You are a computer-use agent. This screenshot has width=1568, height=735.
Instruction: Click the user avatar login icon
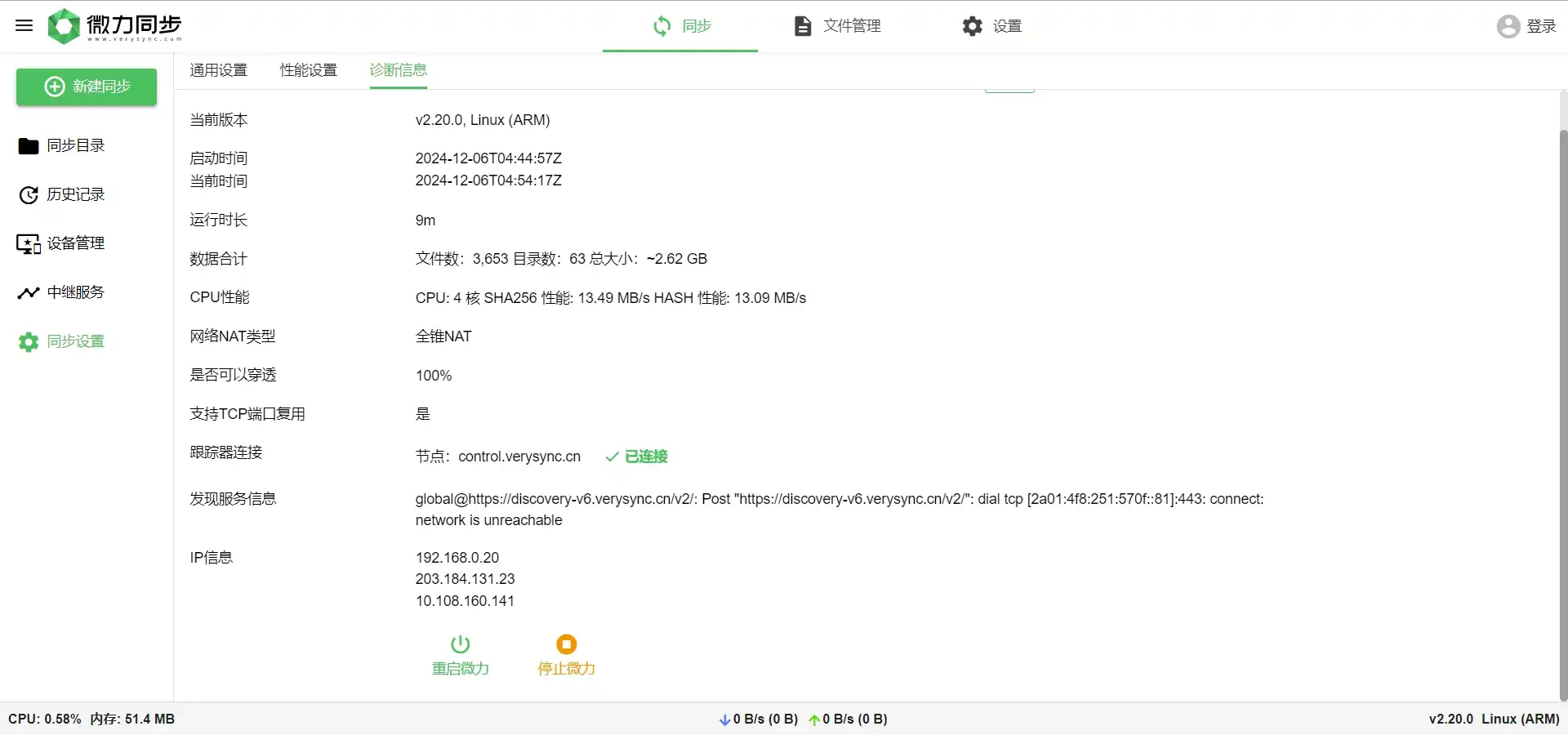(x=1508, y=26)
